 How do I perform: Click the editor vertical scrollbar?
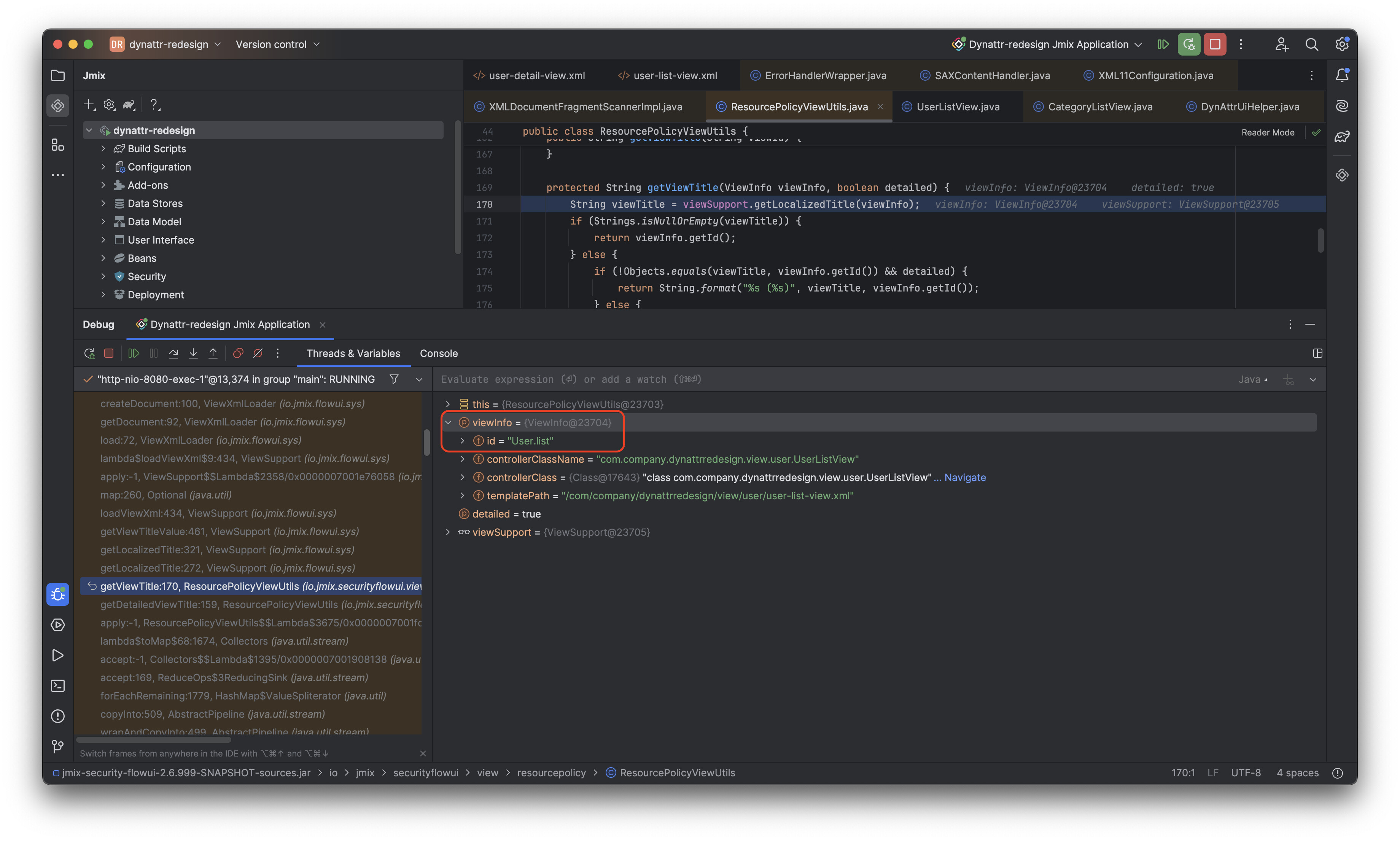point(1320,240)
